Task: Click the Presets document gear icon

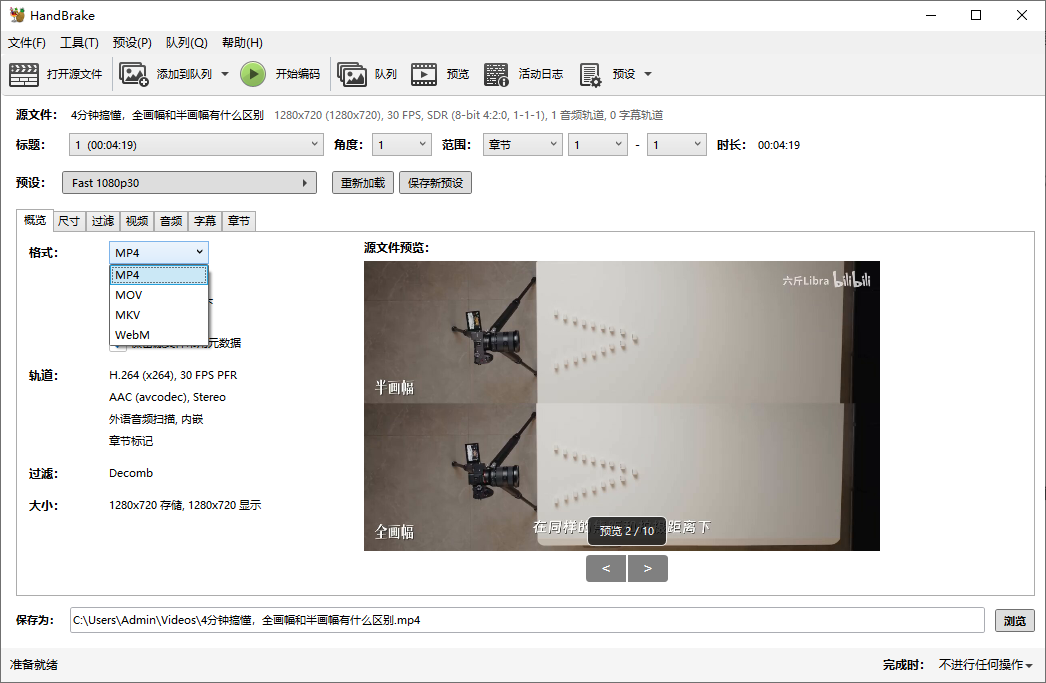Action: point(590,74)
